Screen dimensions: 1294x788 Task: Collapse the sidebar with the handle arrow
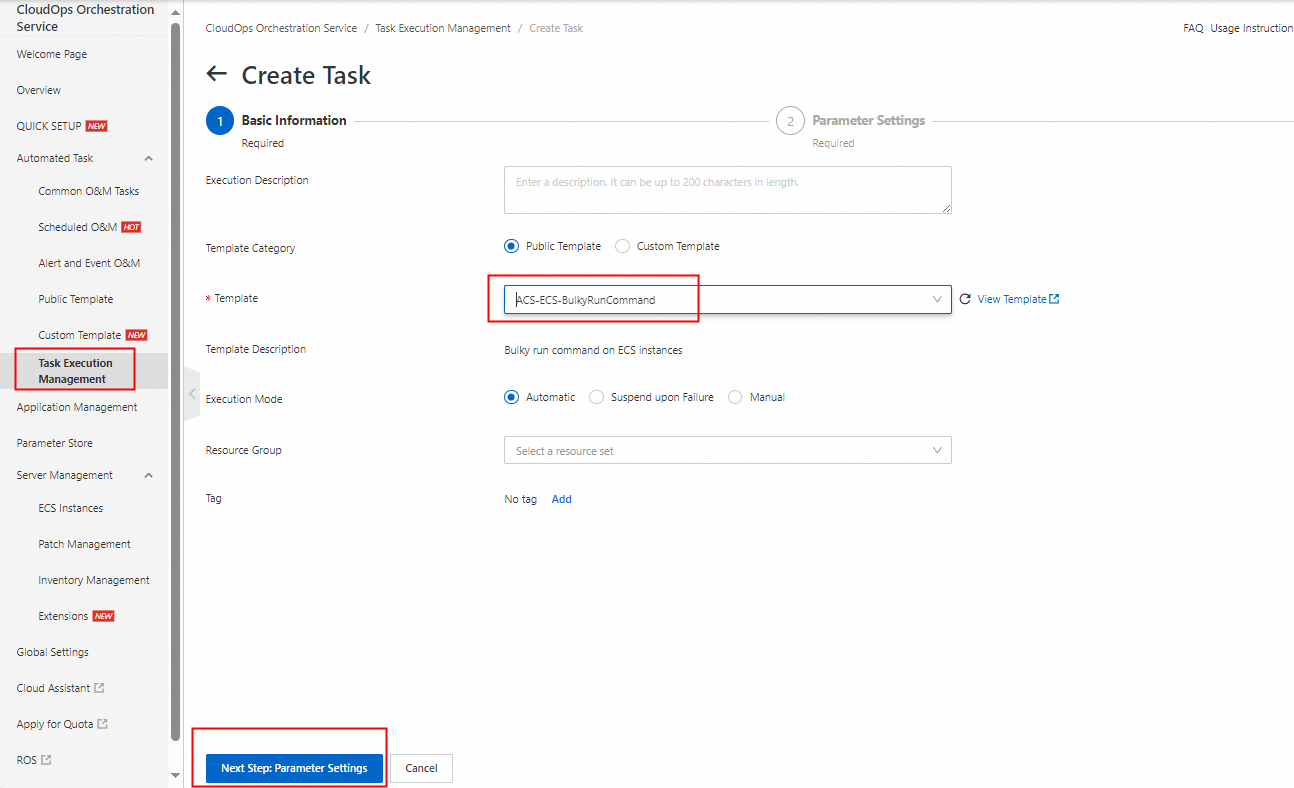click(x=192, y=394)
